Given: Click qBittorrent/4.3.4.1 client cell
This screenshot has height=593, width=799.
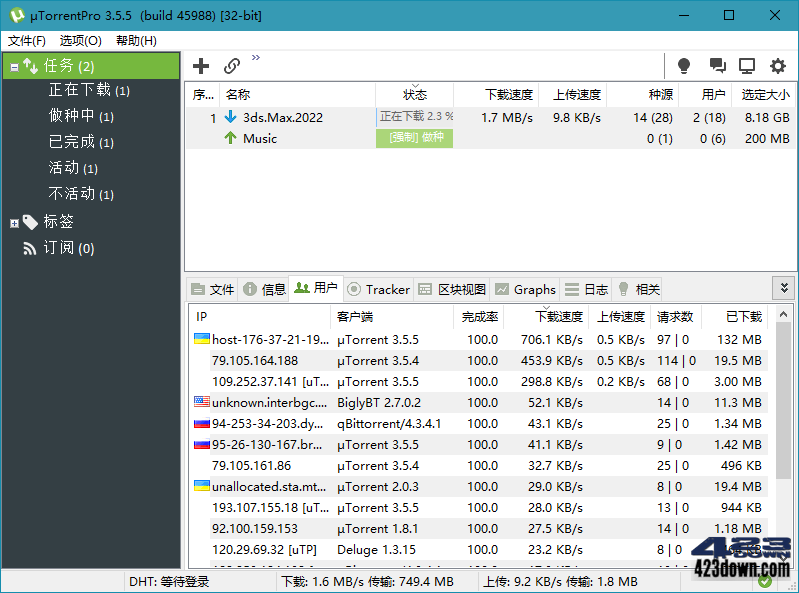Looking at the screenshot, I should [x=389, y=423].
